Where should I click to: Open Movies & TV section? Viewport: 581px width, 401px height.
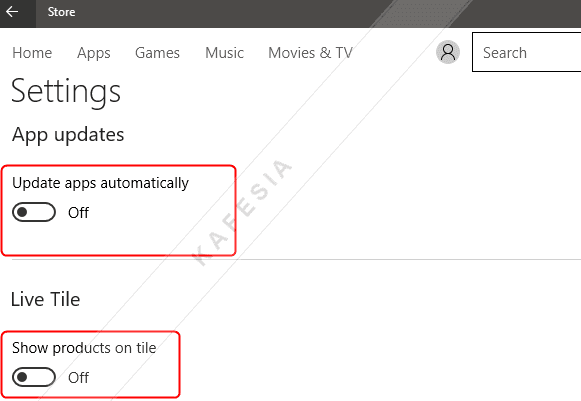[311, 53]
